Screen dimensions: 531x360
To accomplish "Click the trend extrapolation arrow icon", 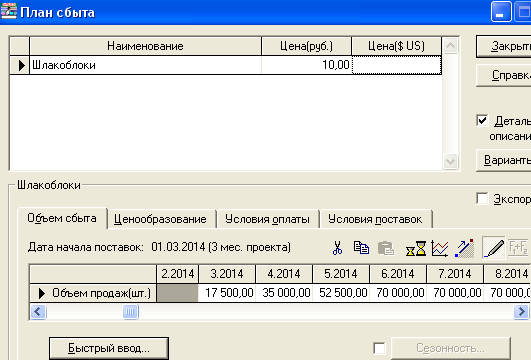I will point(464,248).
